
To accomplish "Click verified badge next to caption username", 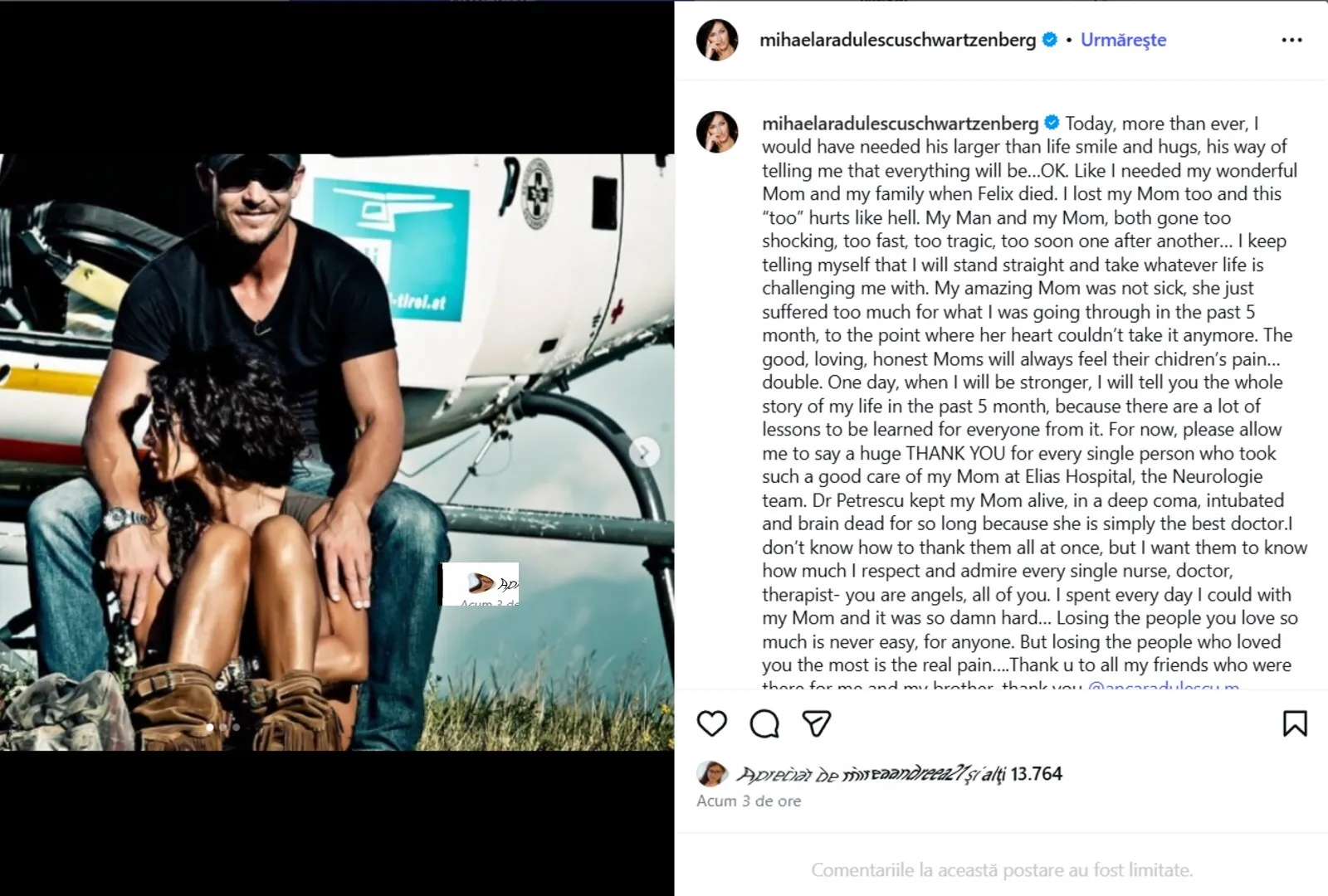I will (x=1052, y=123).
